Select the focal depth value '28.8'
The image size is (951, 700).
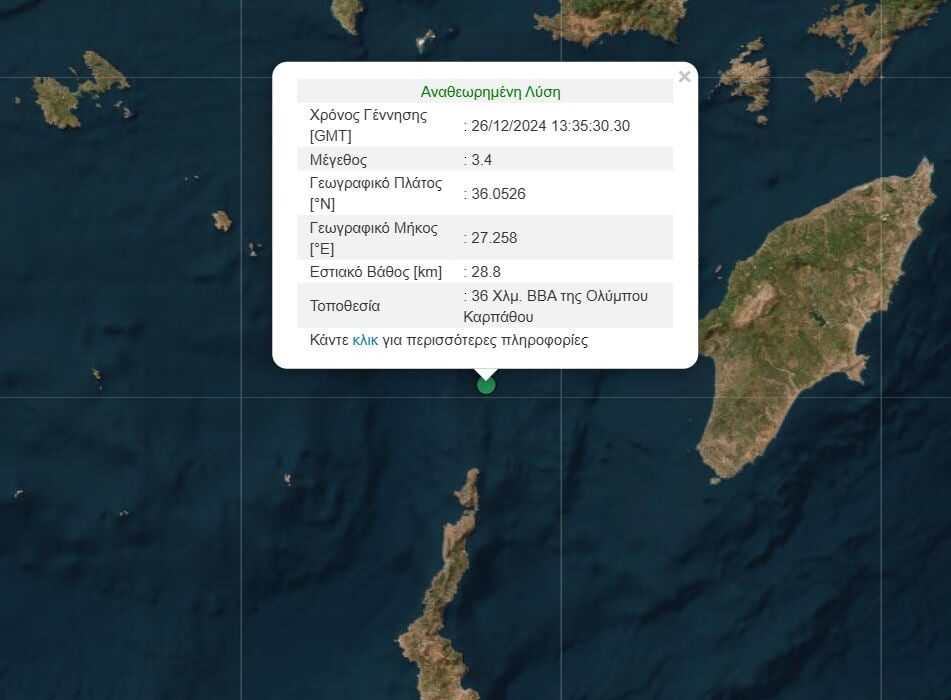[486, 272]
